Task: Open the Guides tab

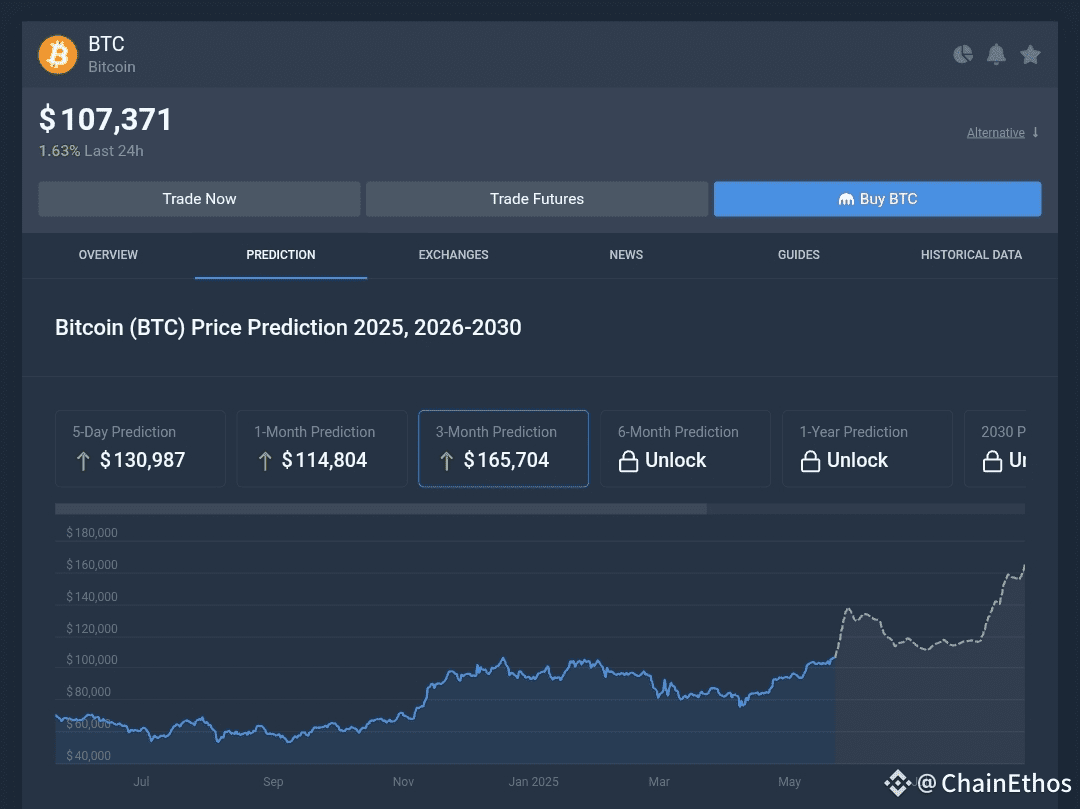Action: tap(799, 255)
